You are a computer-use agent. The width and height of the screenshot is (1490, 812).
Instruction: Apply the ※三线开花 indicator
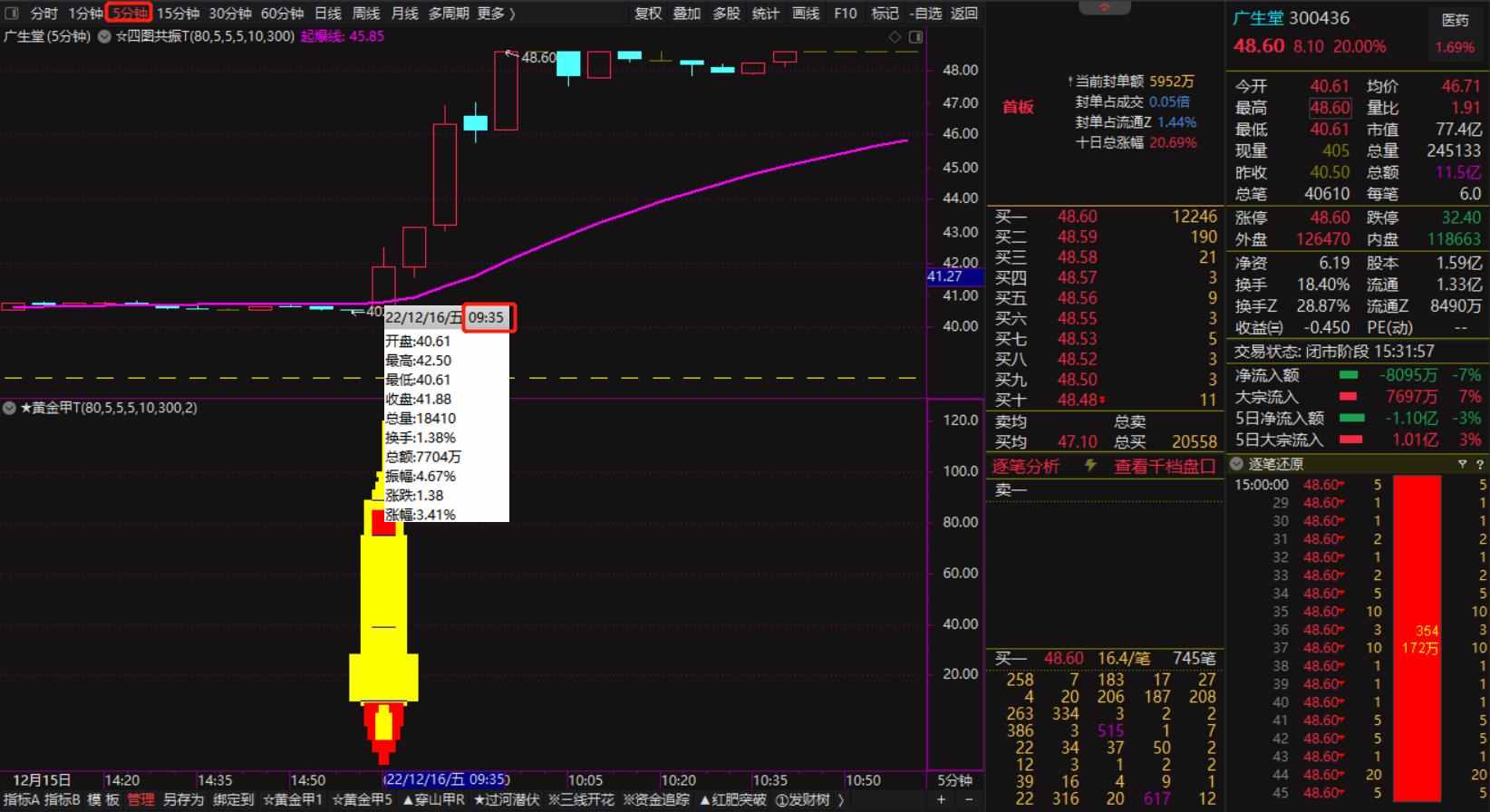pos(581,799)
